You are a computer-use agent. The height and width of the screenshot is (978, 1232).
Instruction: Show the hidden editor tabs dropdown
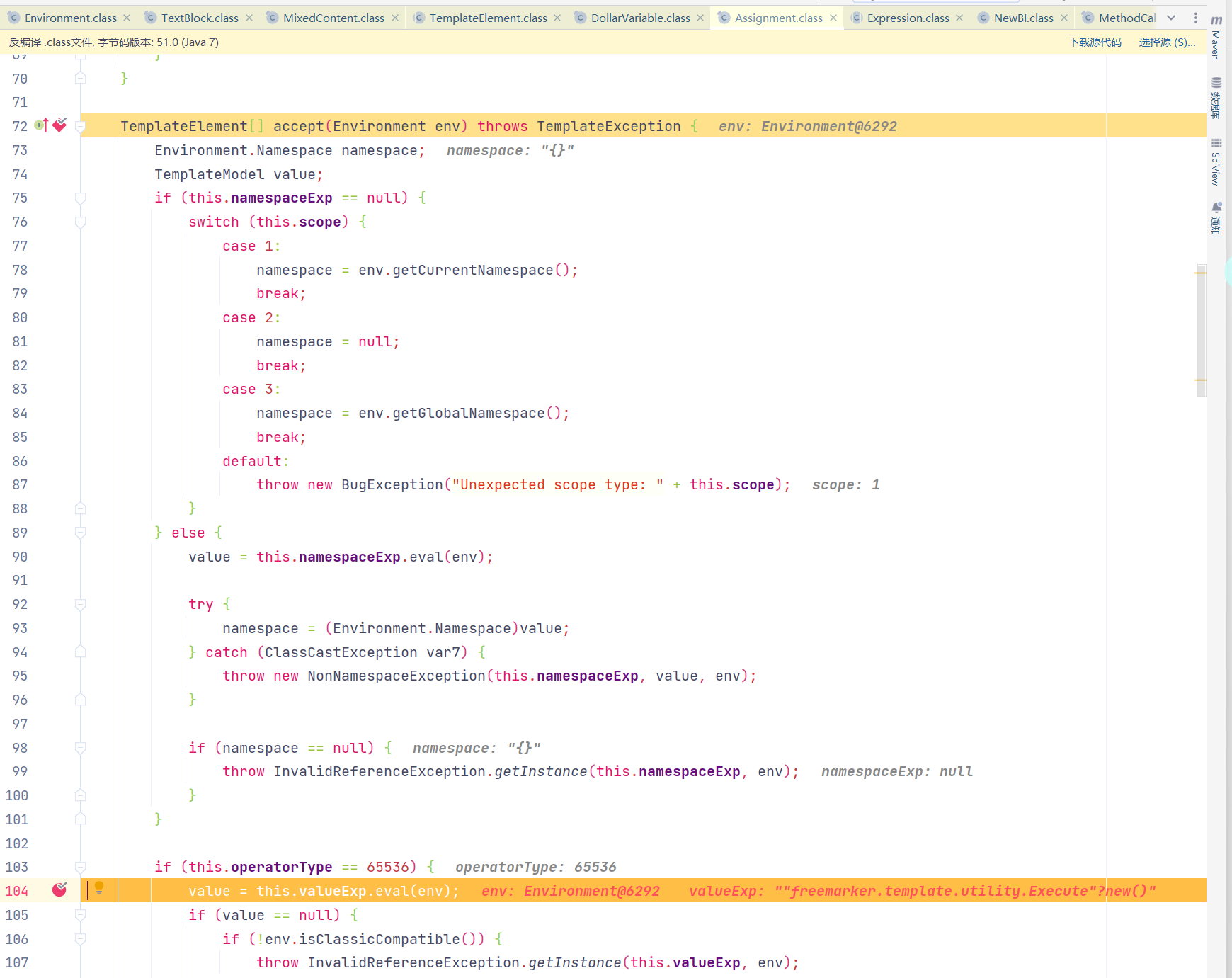click(1171, 18)
